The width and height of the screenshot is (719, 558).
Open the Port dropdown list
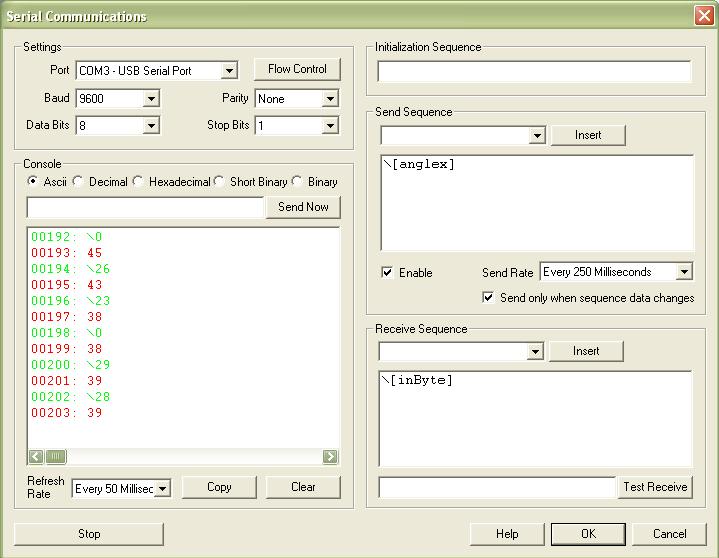229,71
